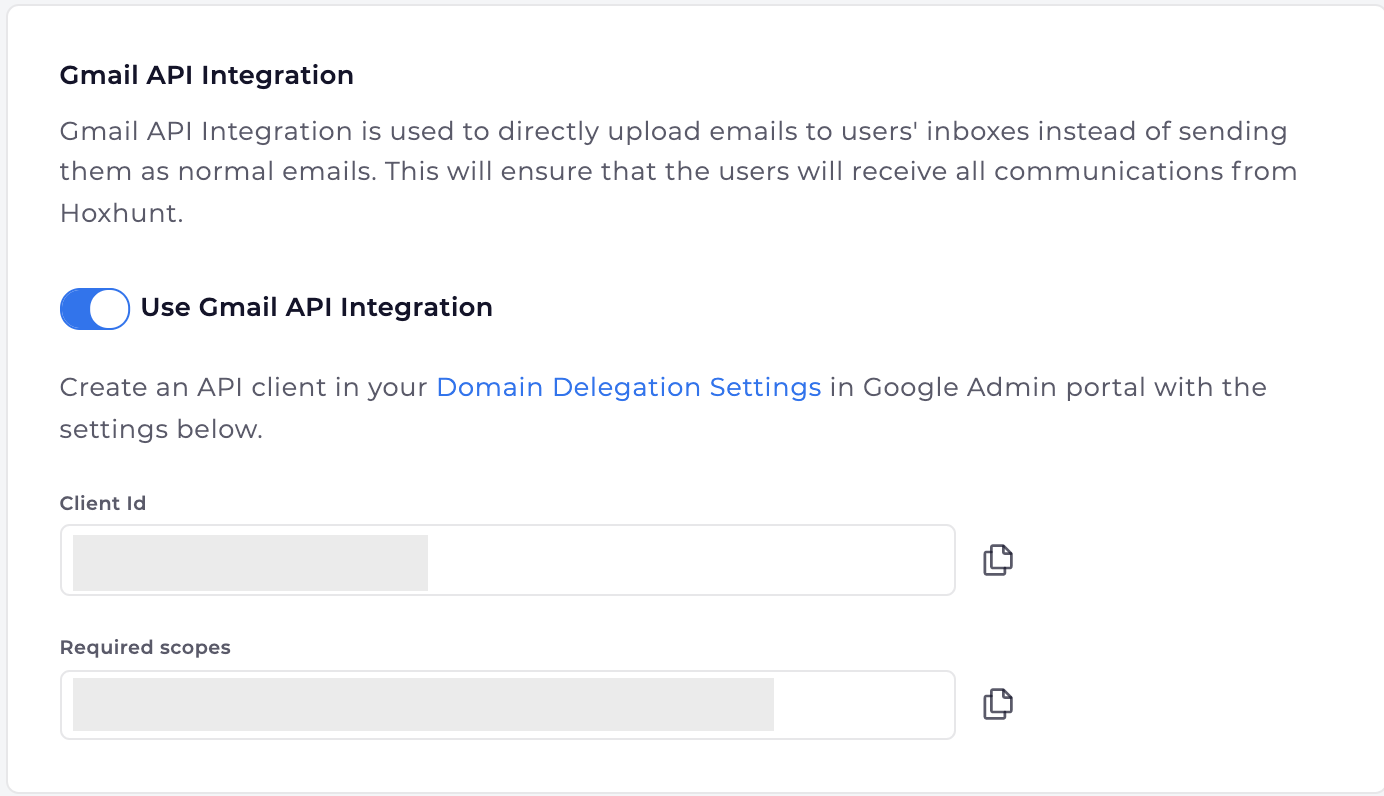
Task: Select the Gmail API Integration heading
Action: [207, 75]
